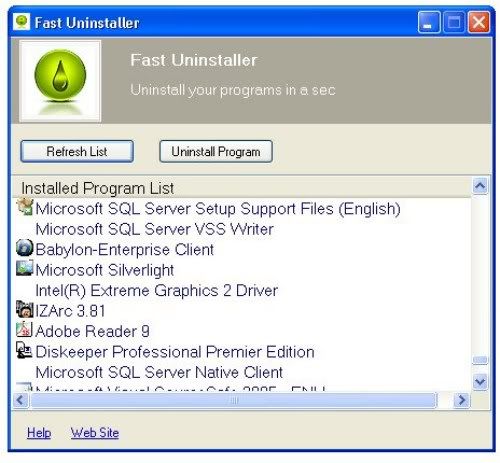Select Intel(R) Extreme Graphics 2 Driver
Screen dimensions: 500x463
156,291
